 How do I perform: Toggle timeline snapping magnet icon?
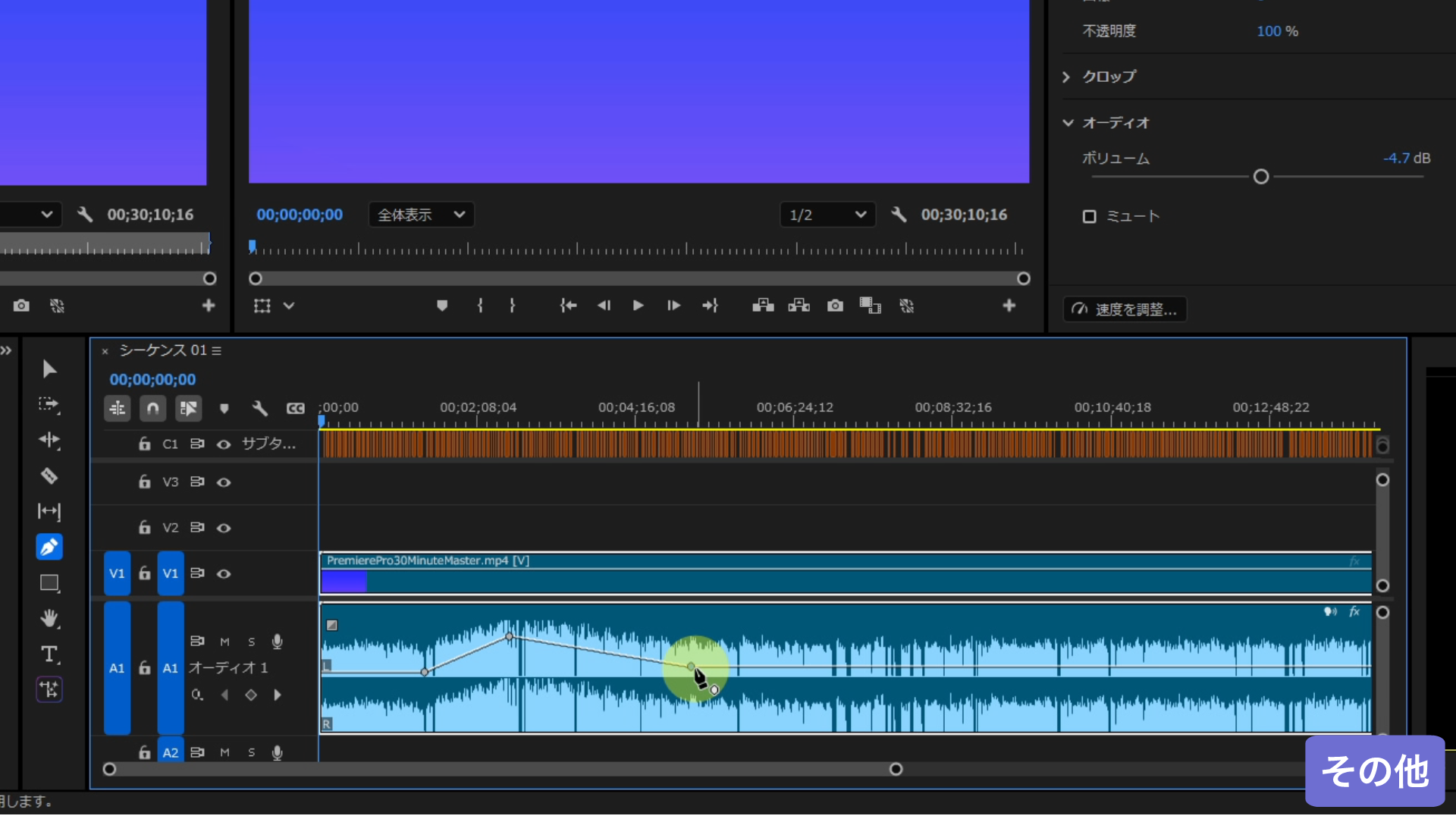coord(152,409)
